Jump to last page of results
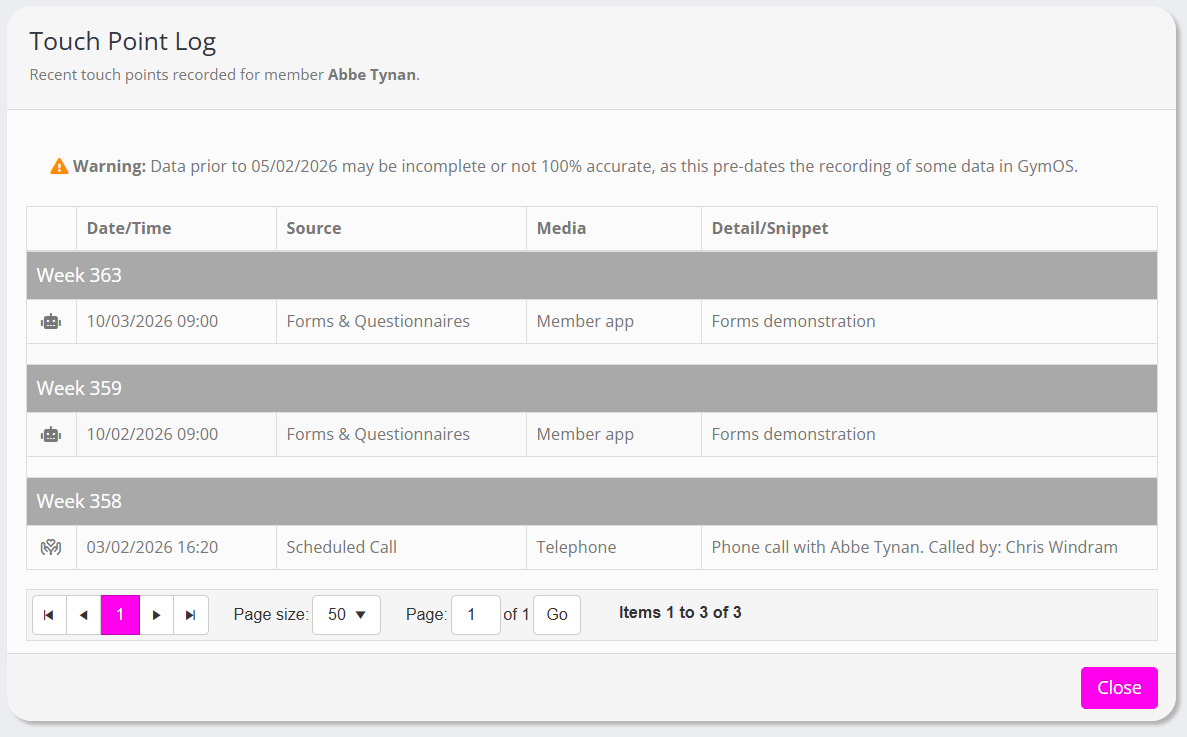Screen dimensions: 1187x737 pyautogui.click(x=191, y=615)
